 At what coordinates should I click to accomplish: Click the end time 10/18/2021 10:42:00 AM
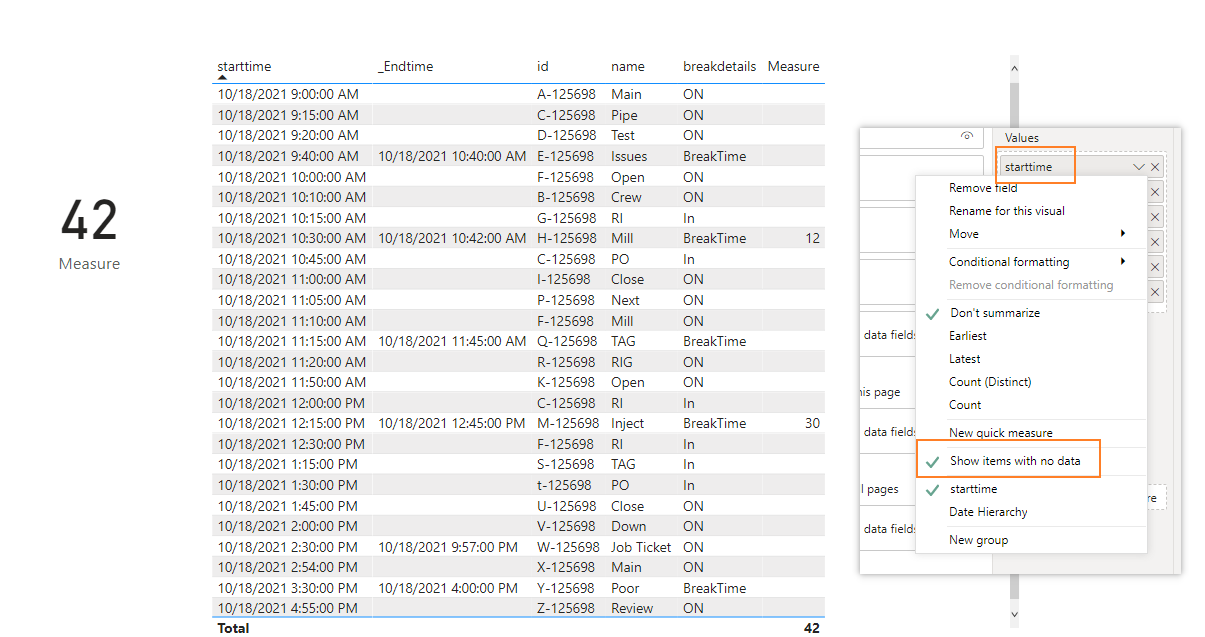[x=452, y=238]
